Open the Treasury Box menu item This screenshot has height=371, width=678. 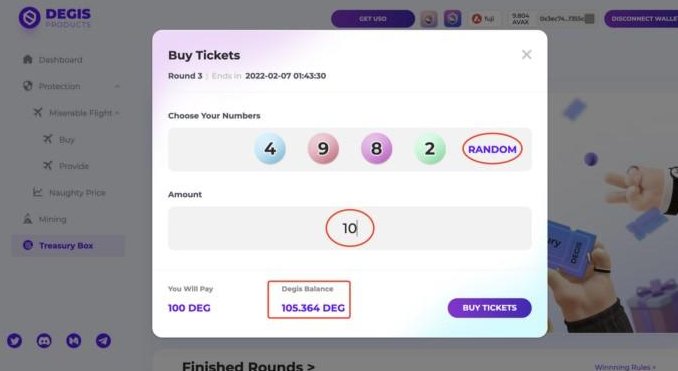(68, 246)
